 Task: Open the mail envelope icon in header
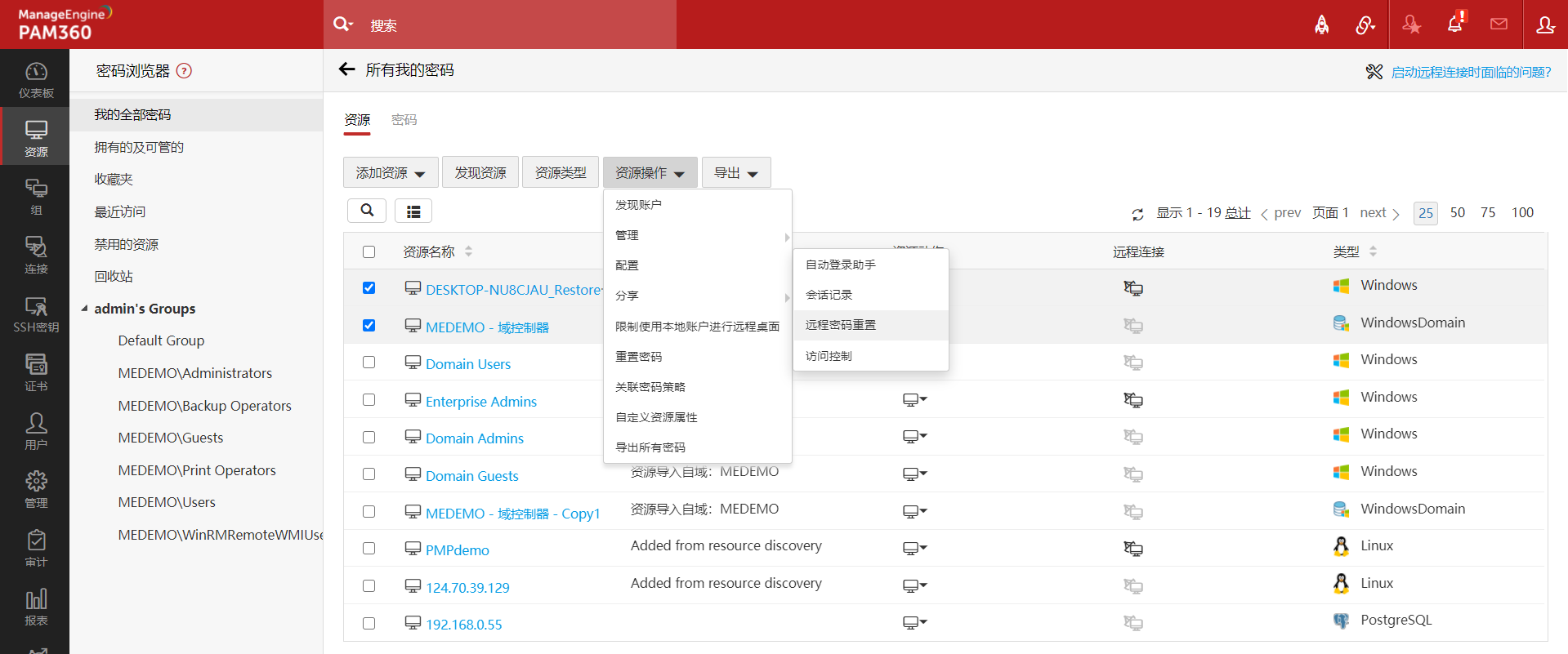(1499, 24)
